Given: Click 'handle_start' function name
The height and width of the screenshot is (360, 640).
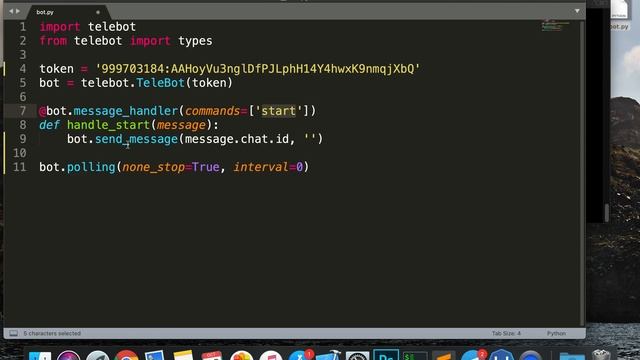Looking at the screenshot, I should pyautogui.click(x=109, y=125).
